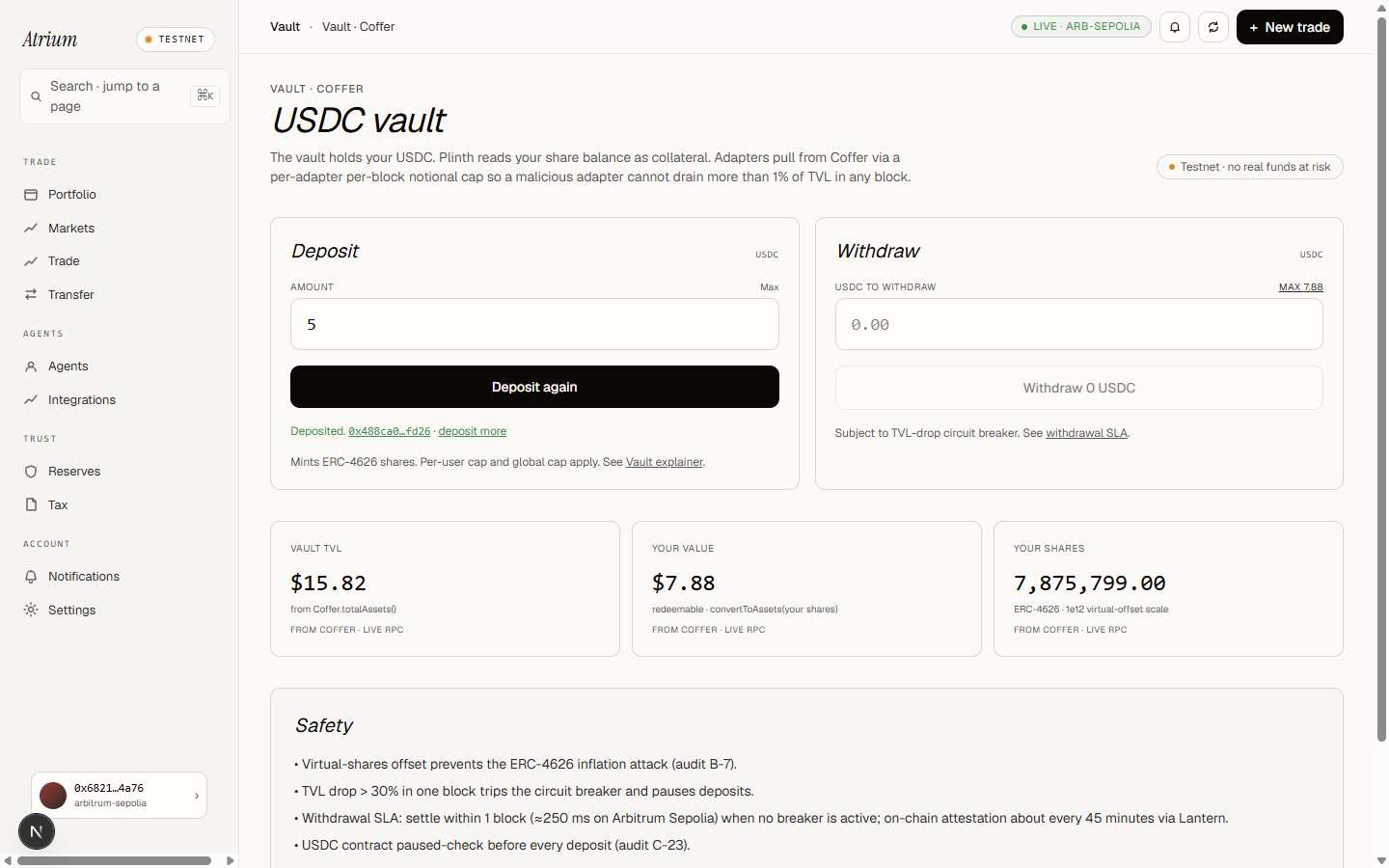1389x868 pixels.
Task: Click the search magnifier icon
Action: (36, 96)
